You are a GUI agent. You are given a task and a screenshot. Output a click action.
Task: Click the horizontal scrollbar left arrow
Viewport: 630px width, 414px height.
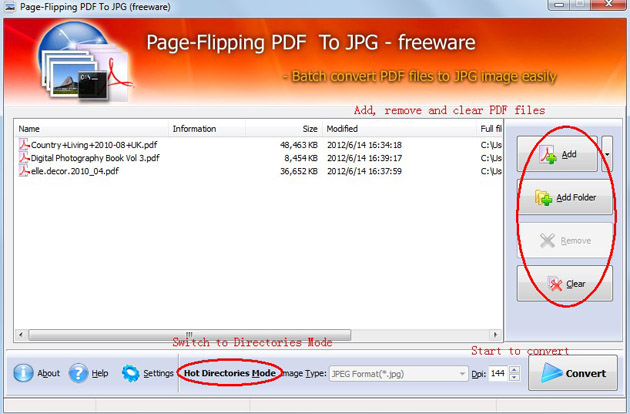click(x=21, y=334)
